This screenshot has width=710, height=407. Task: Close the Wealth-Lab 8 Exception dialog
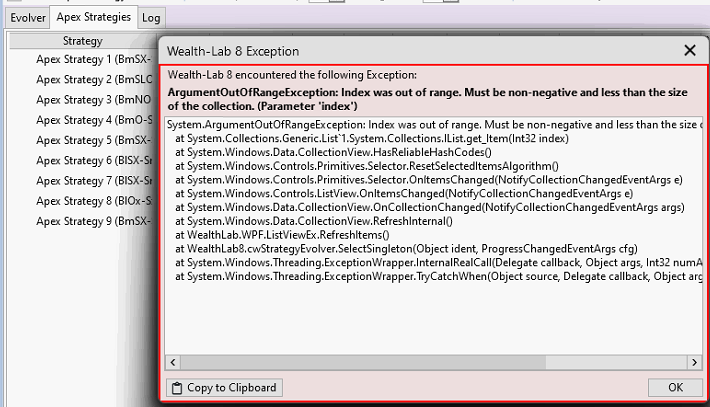click(690, 50)
